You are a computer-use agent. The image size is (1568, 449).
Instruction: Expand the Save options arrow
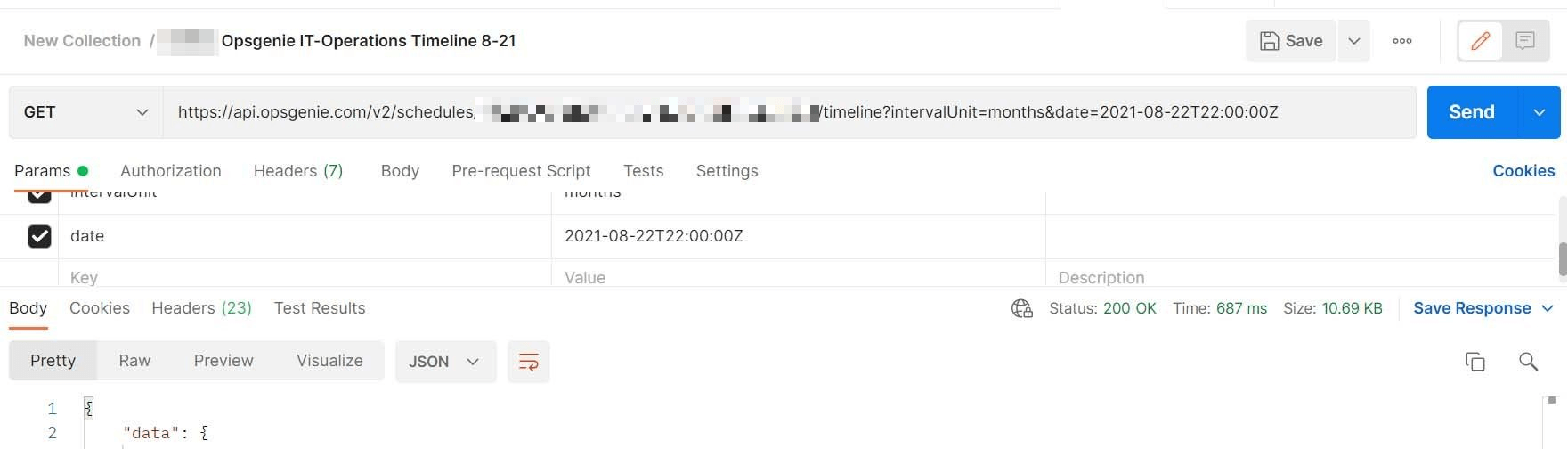[x=1353, y=41]
